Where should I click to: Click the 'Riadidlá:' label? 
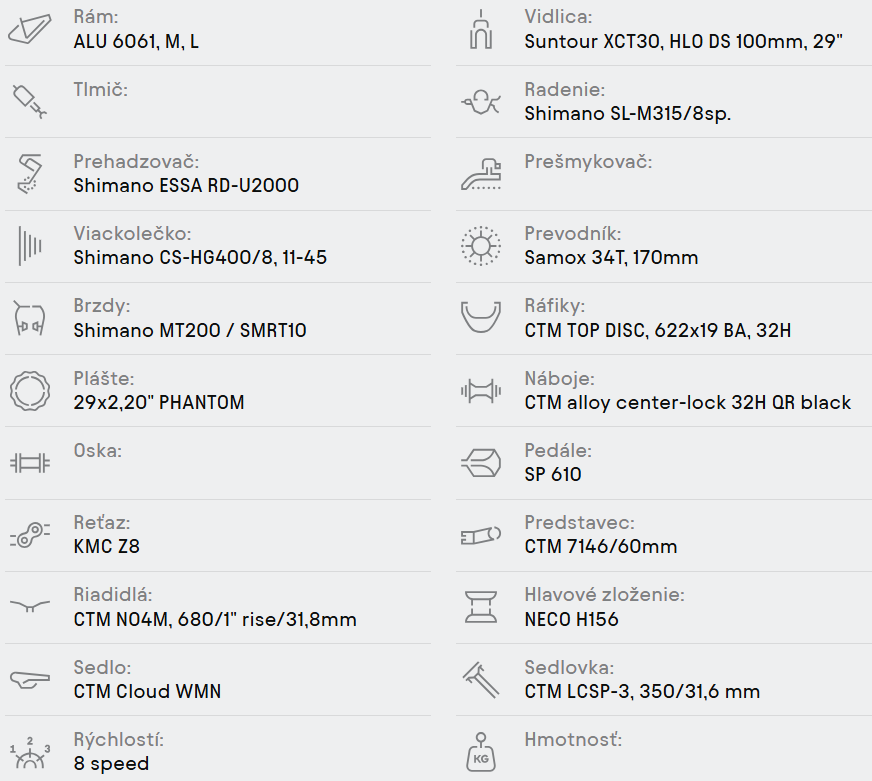click(x=112, y=595)
